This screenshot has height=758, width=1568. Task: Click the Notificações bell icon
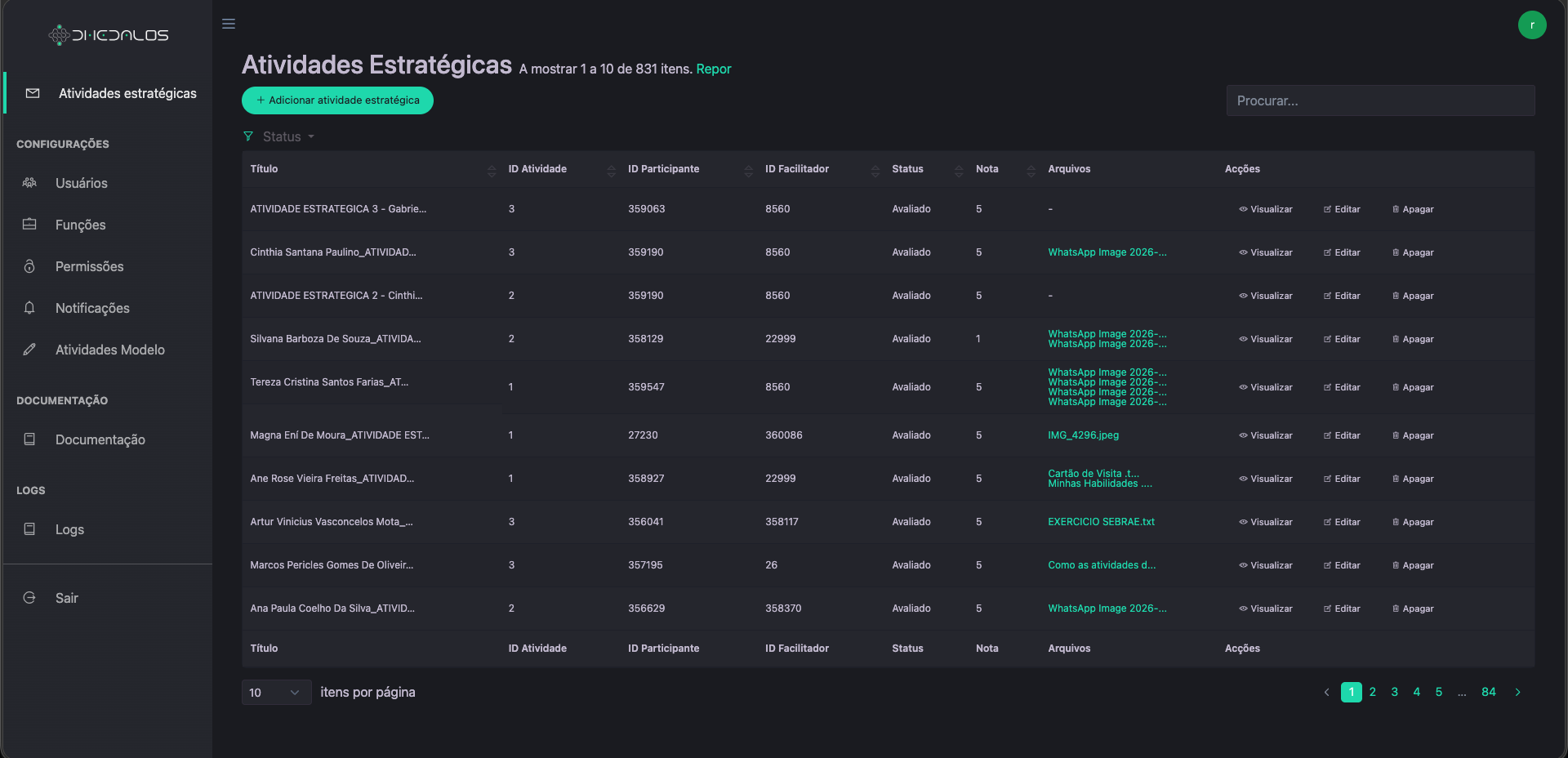click(29, 308)
